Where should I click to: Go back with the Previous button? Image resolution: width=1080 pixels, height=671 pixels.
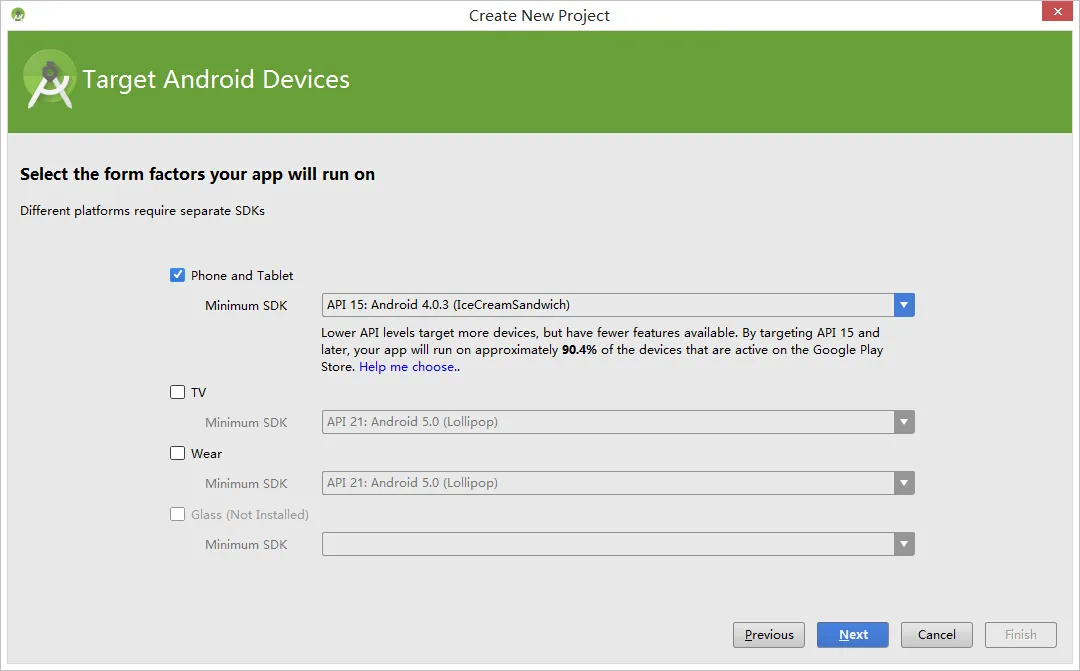[768, 634]
